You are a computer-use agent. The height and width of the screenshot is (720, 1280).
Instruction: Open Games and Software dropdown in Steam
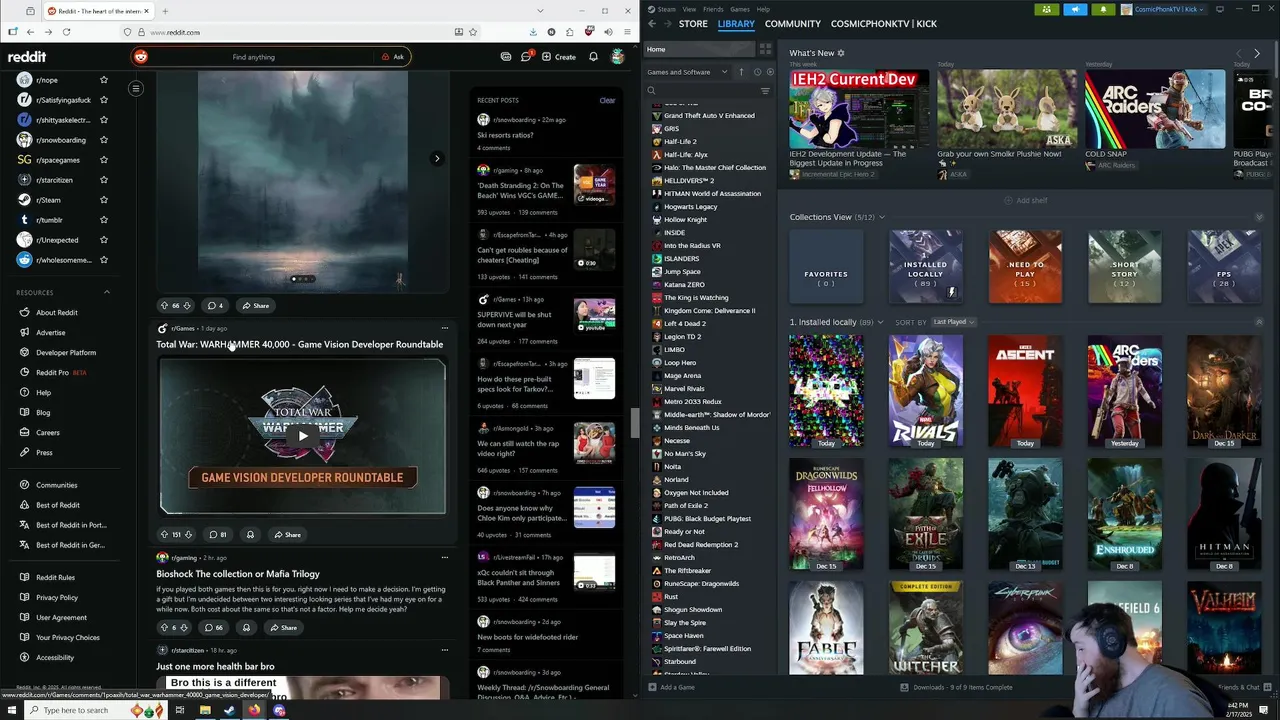coord(688,72)
